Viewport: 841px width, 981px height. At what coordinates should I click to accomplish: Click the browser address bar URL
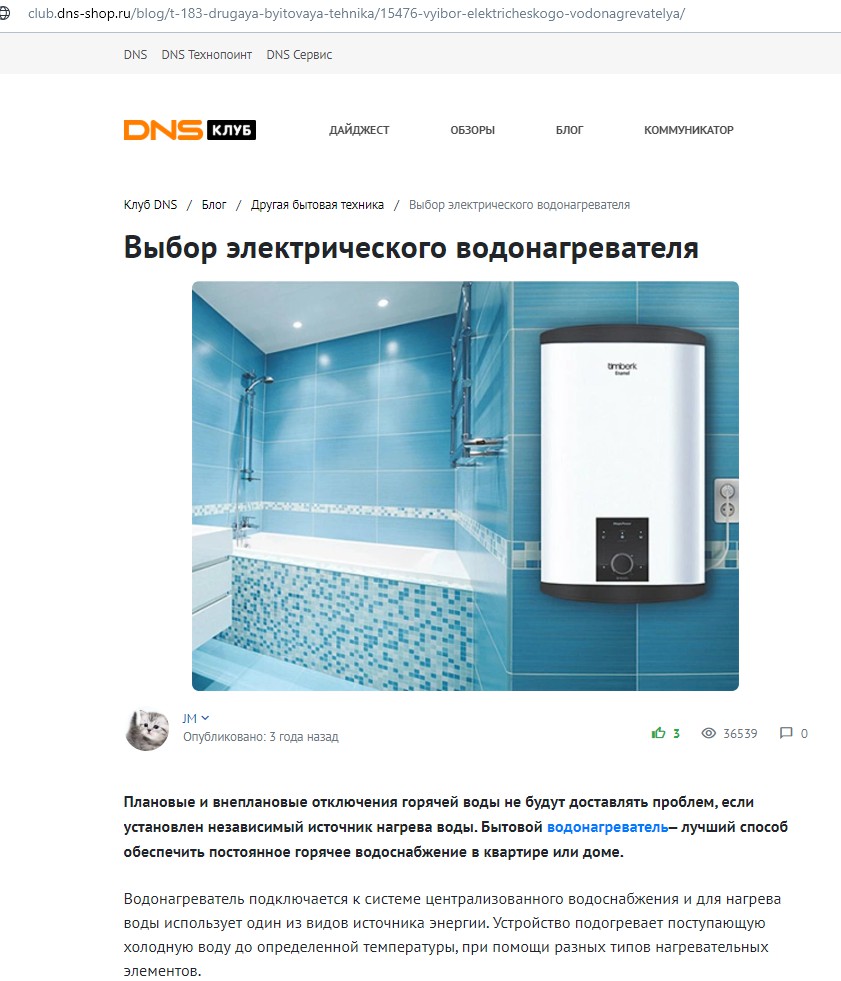point(357,13)
